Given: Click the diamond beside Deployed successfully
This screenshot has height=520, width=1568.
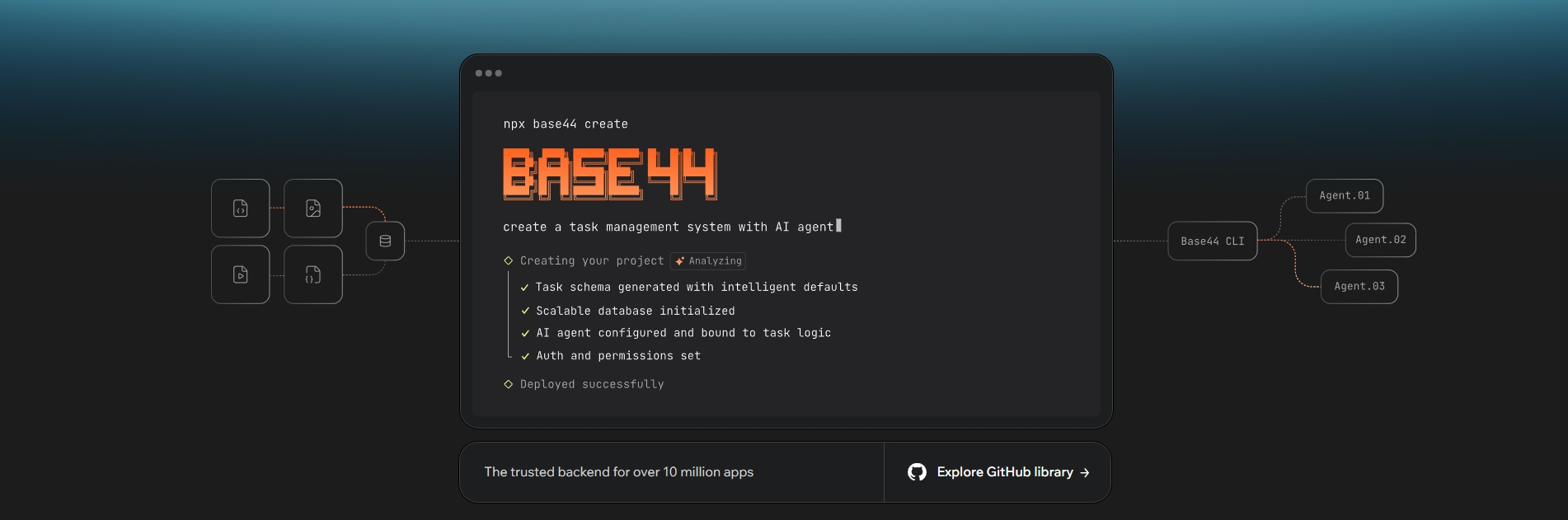Looking at the screenshot, I should (509, 384).
